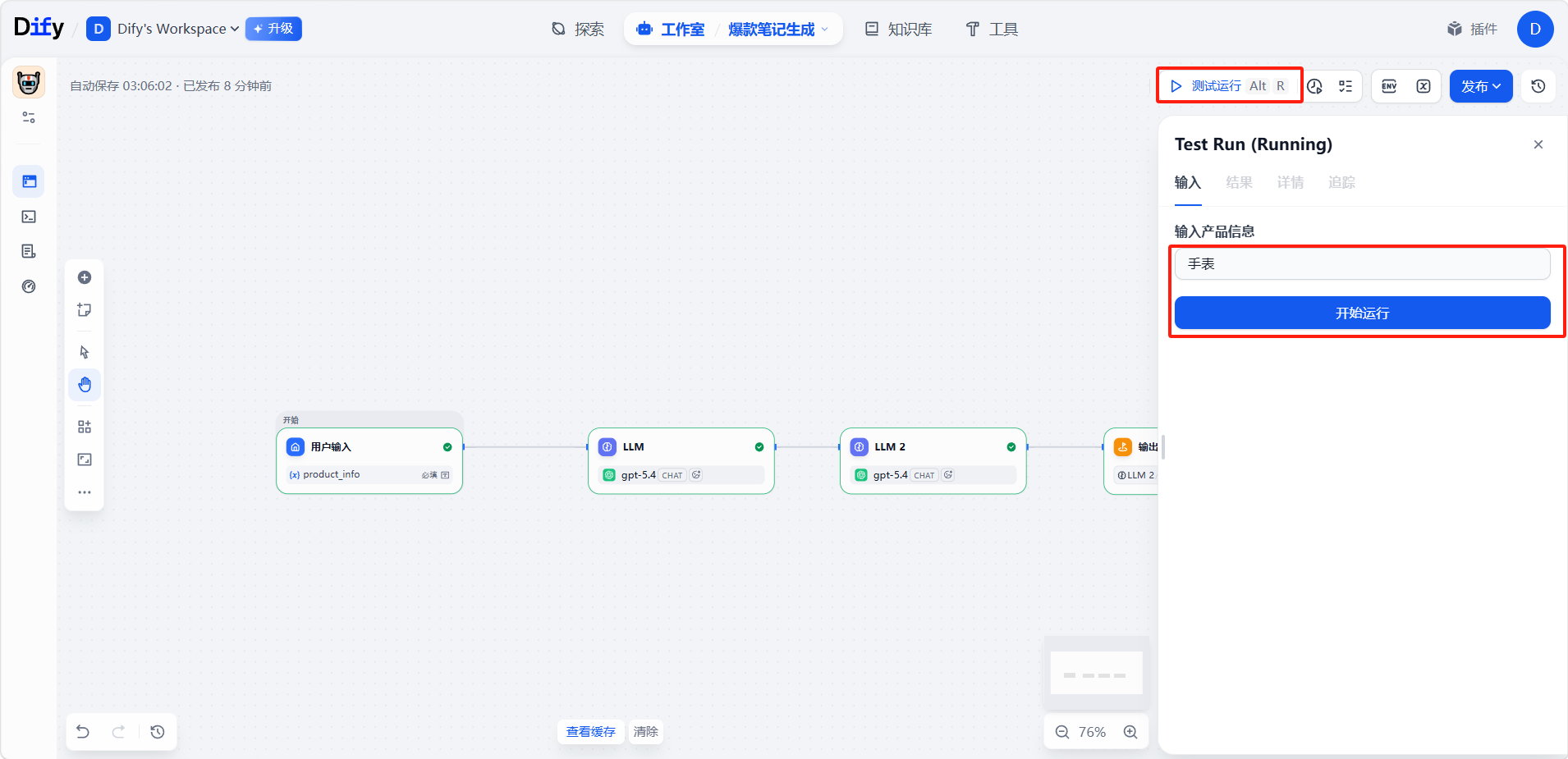The height and width of the screenshot is (759, 1568).
Task: Open the ENV environment variables panel
Action: [1389, 86]
